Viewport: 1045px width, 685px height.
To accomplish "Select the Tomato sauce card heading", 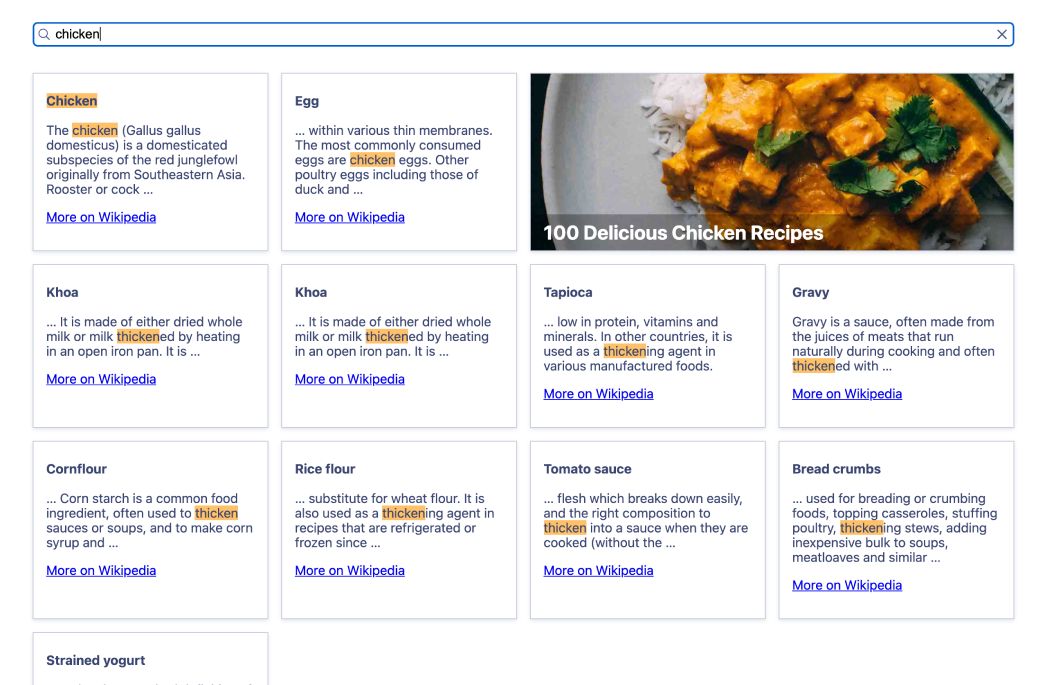I will tap(587, 468).
